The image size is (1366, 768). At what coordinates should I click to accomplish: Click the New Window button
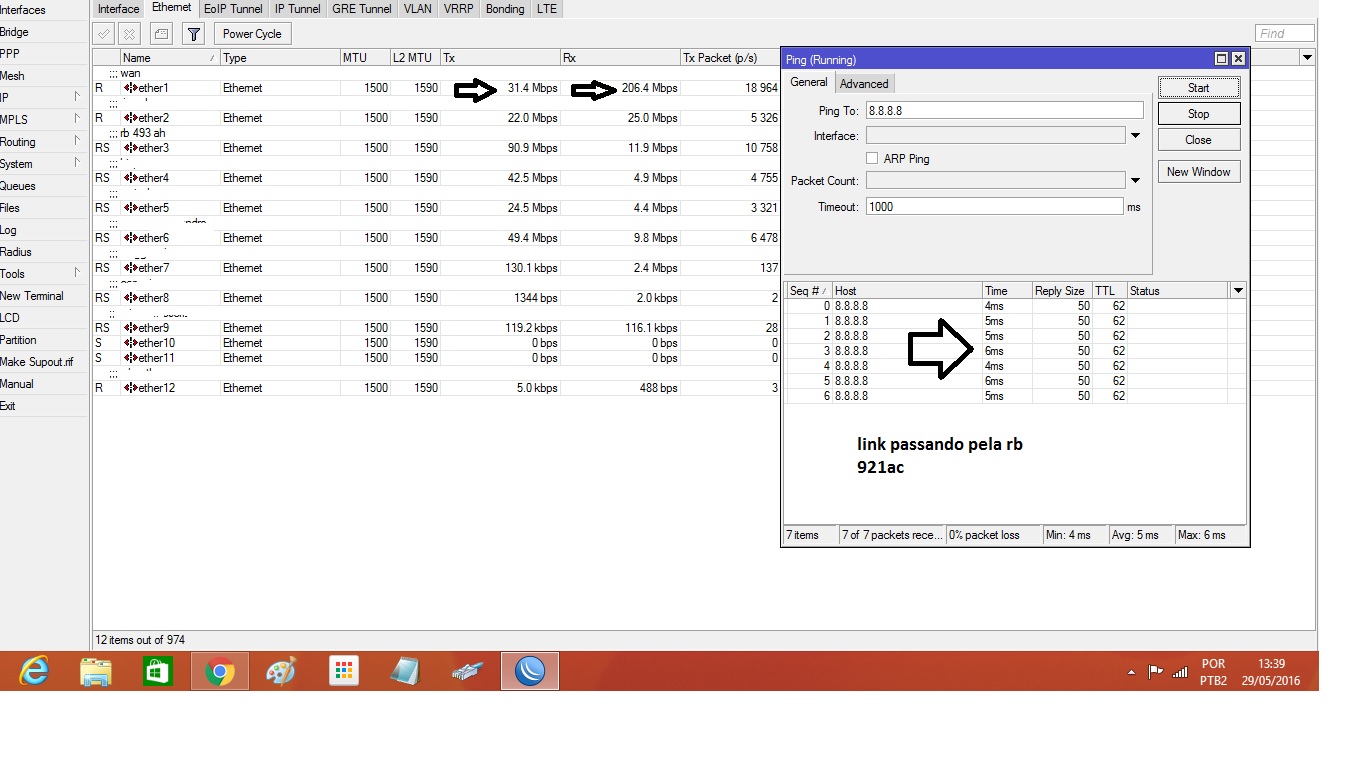1199,172
